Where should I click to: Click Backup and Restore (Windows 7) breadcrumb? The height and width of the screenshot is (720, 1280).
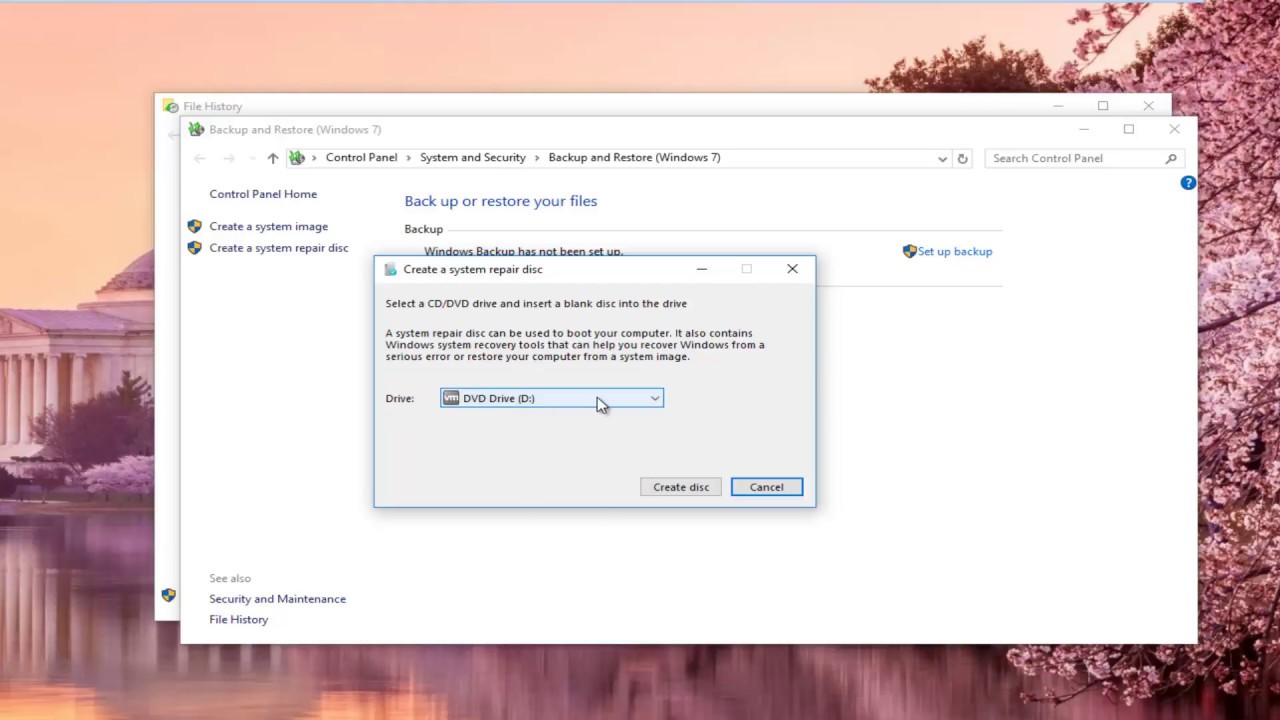point(634,157)
